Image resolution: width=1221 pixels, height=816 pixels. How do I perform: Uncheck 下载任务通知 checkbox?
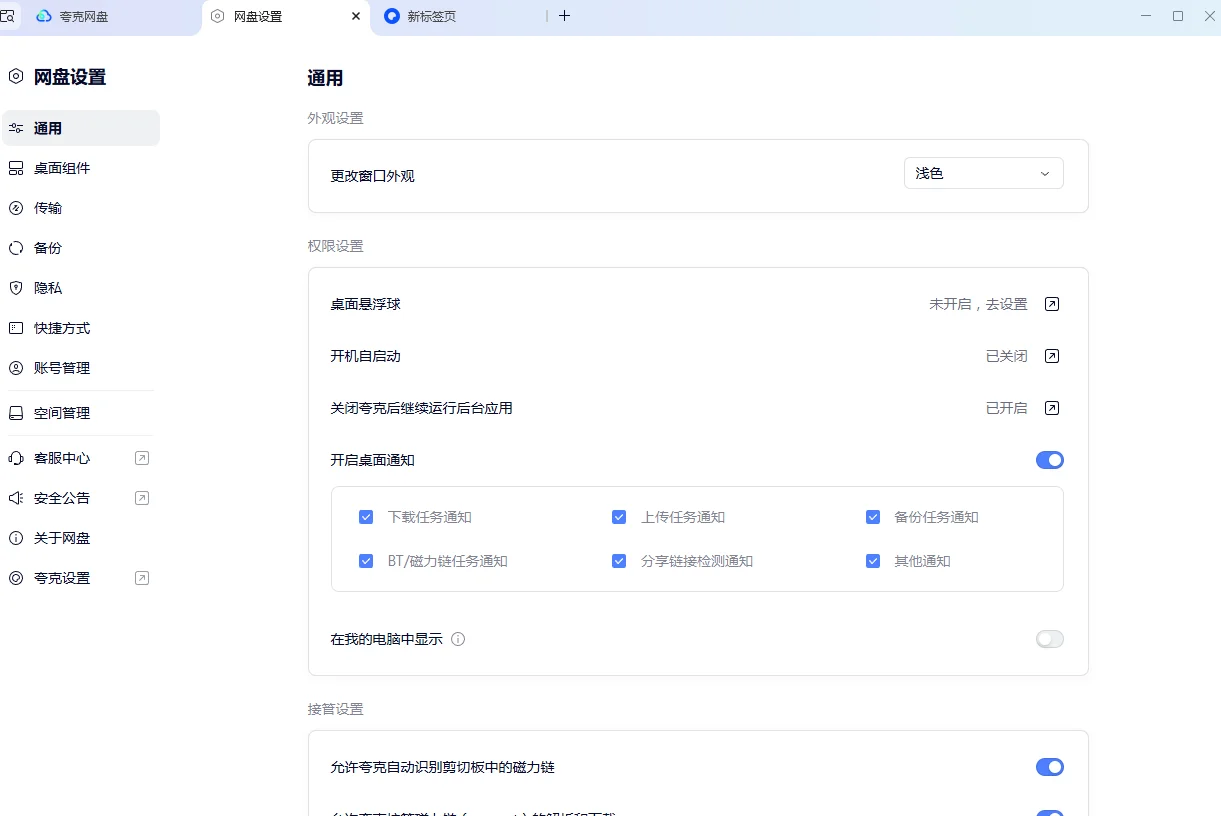coord(366,517)
